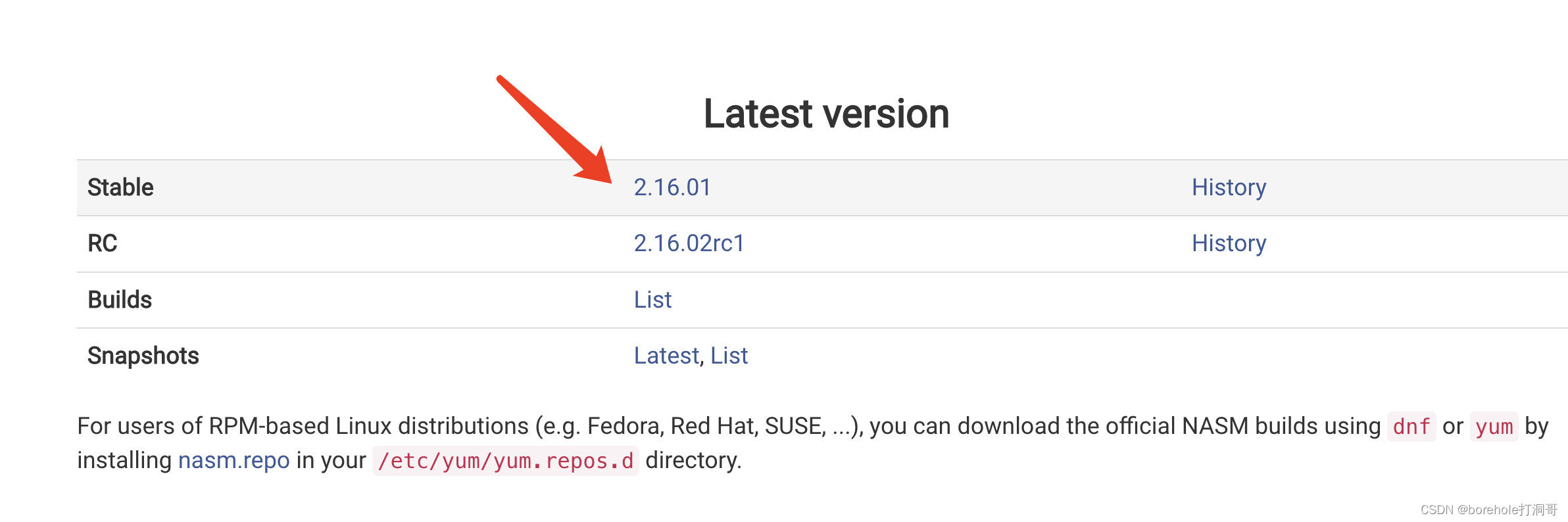Click the /etc/yum/yum.repos.d path
The image size is (1568, 522).
(505, 461)
